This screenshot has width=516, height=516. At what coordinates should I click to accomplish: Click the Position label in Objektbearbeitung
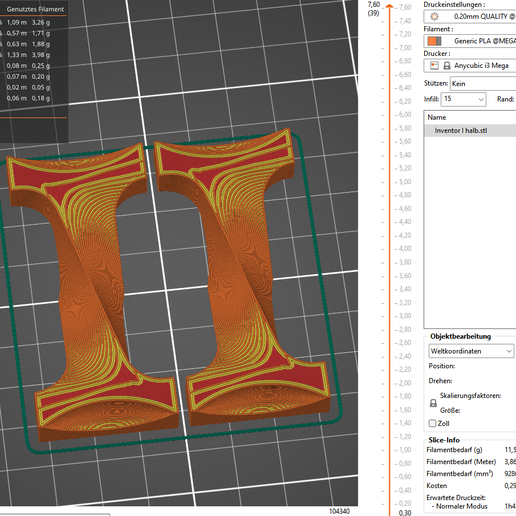[x=442, y=366]
